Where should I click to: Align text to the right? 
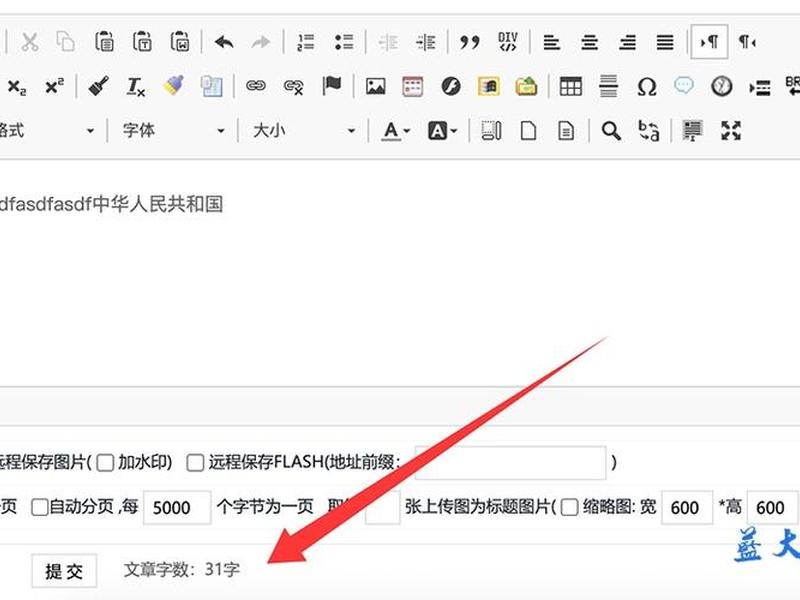pos(628,42)
